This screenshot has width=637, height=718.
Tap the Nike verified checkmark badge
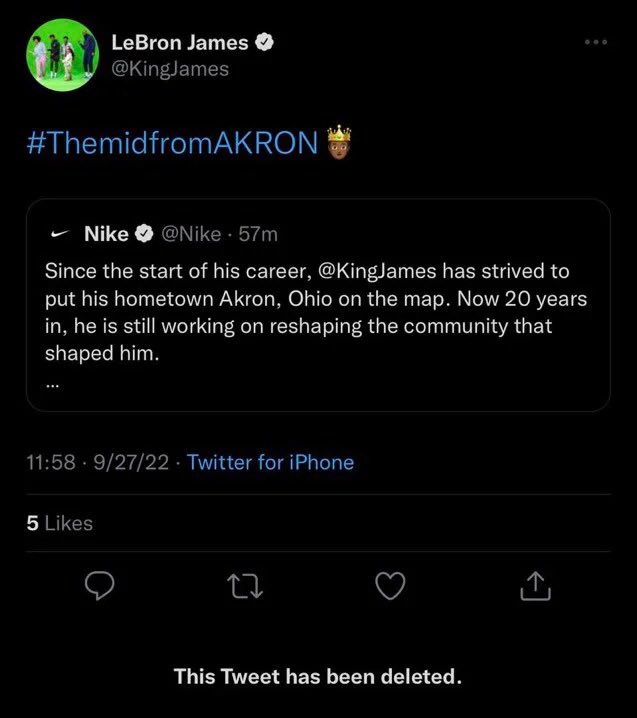(144, 234)
